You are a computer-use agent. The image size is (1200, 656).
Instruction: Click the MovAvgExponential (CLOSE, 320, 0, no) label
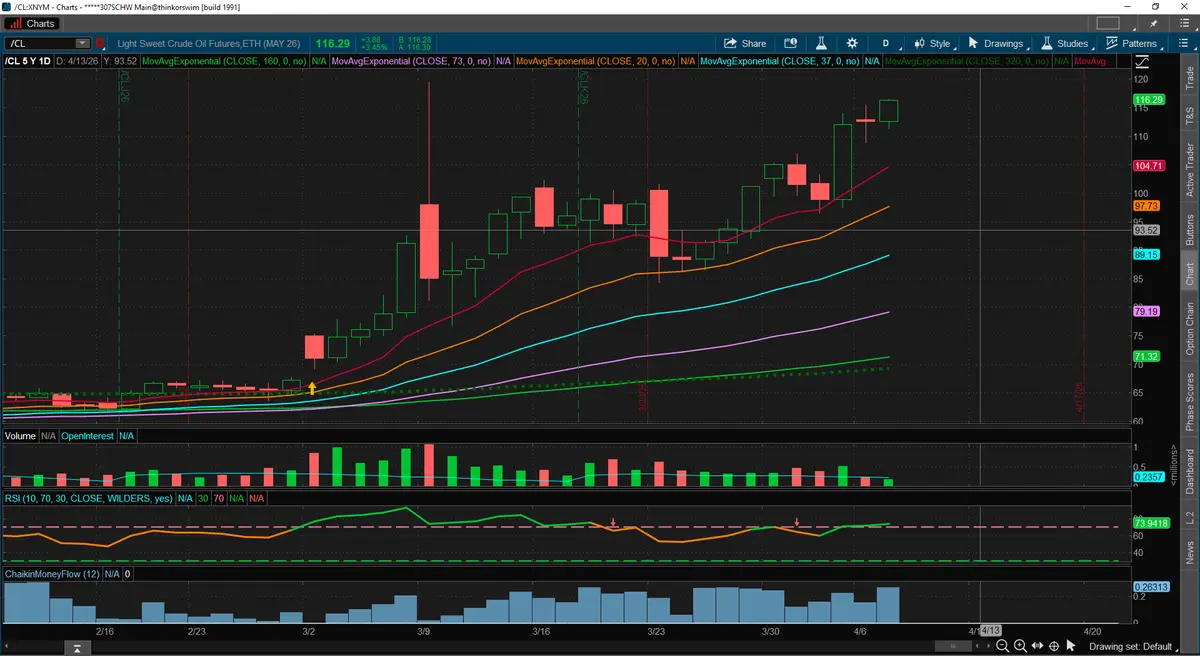(967, 62)
